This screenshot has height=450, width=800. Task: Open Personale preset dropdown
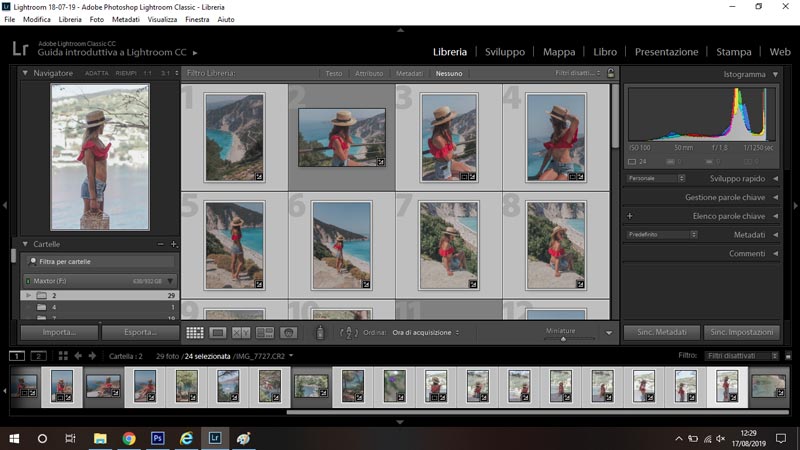pos(656,179)
